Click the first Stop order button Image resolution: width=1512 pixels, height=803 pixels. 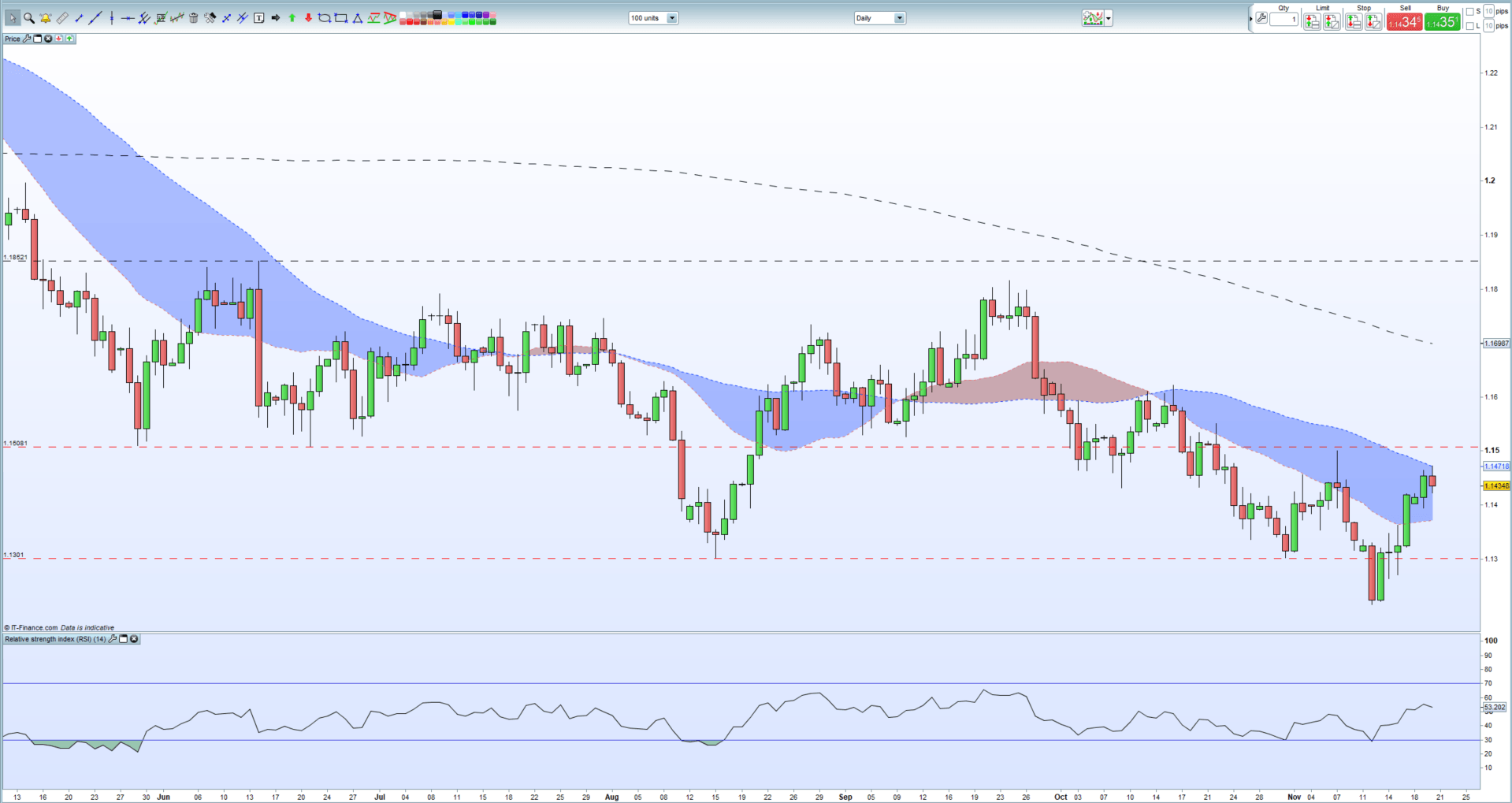[1354, 21]
